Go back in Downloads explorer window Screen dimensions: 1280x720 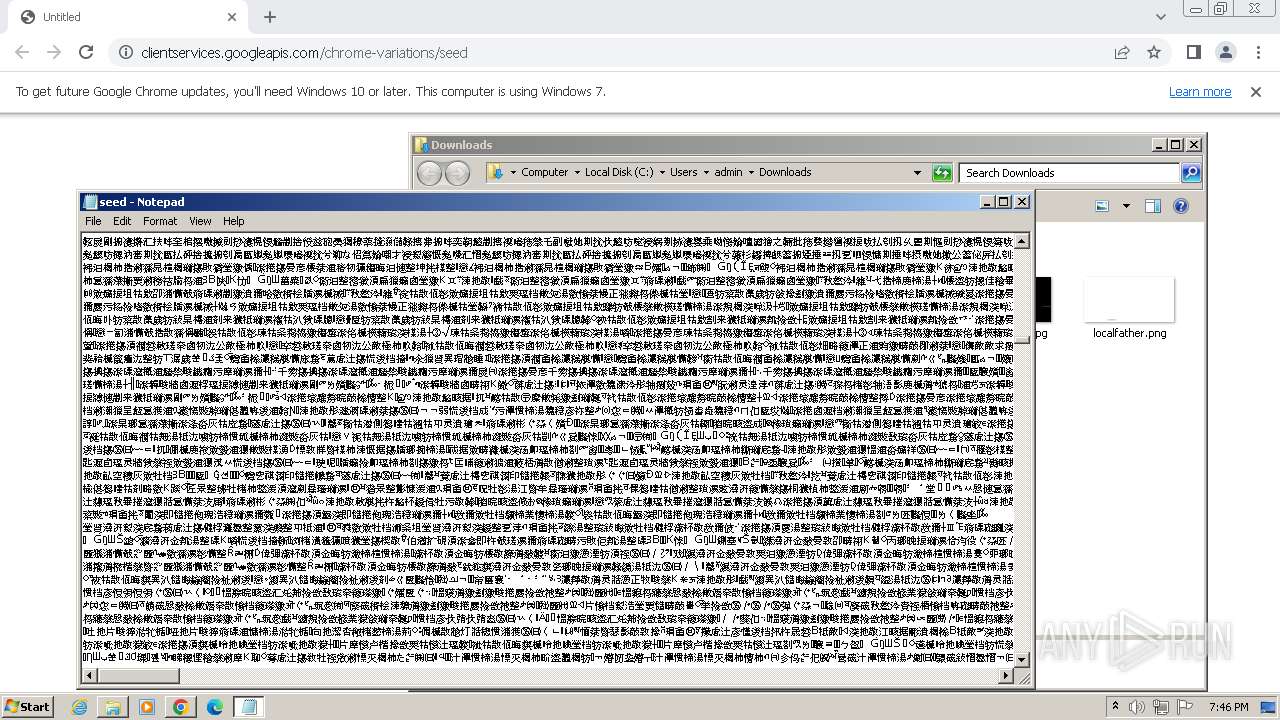pos(429,173)
